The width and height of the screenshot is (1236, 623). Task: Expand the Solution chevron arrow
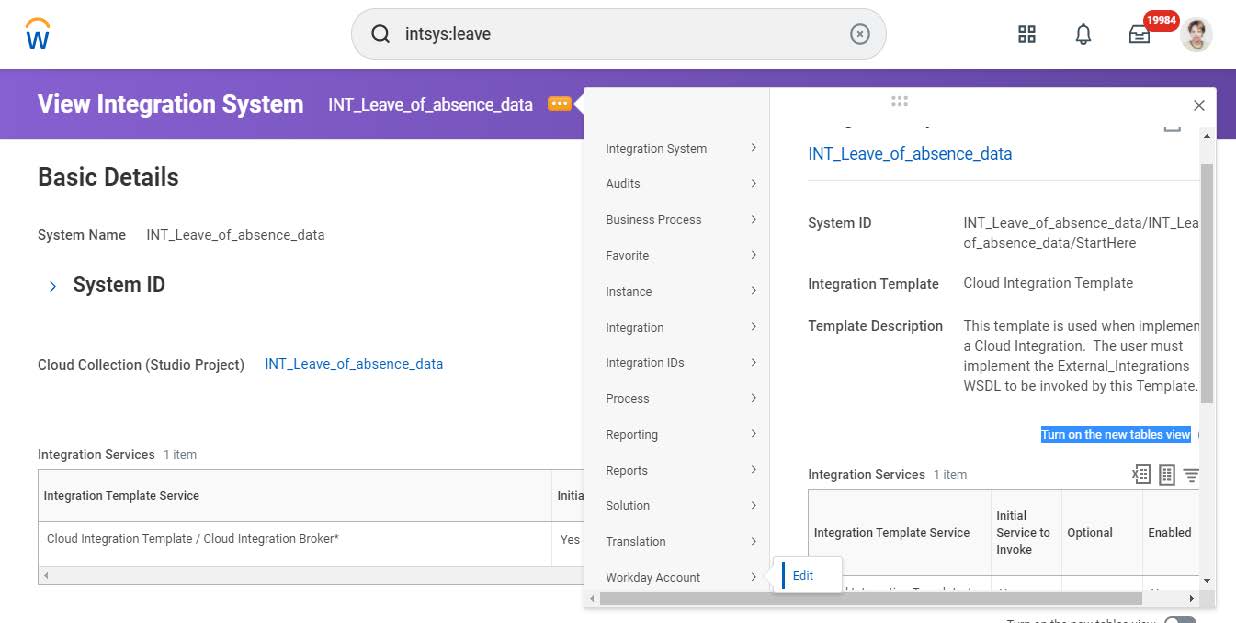tap(753, 505)
